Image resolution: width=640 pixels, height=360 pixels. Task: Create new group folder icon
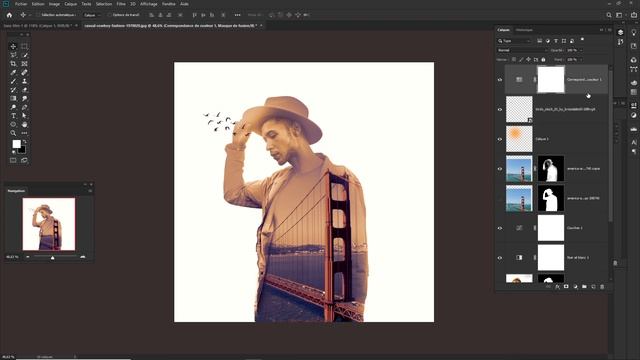(584, 287)
